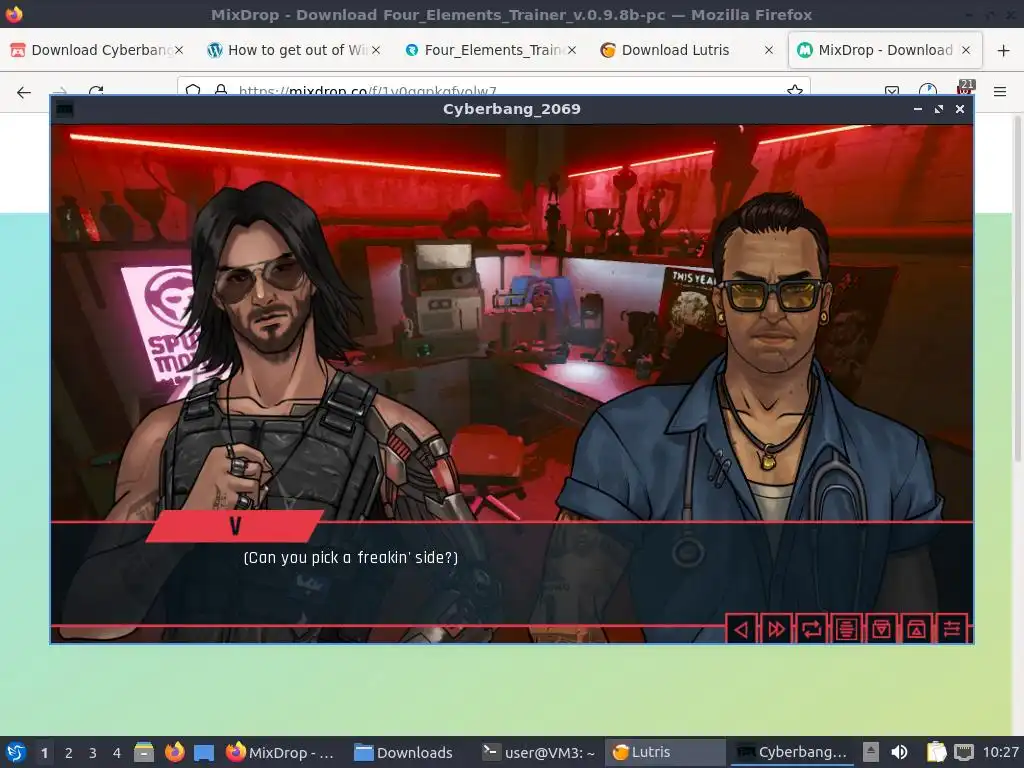
Task: Open the Save game icon
Action: pyautogui.click(x=882, y=630)
